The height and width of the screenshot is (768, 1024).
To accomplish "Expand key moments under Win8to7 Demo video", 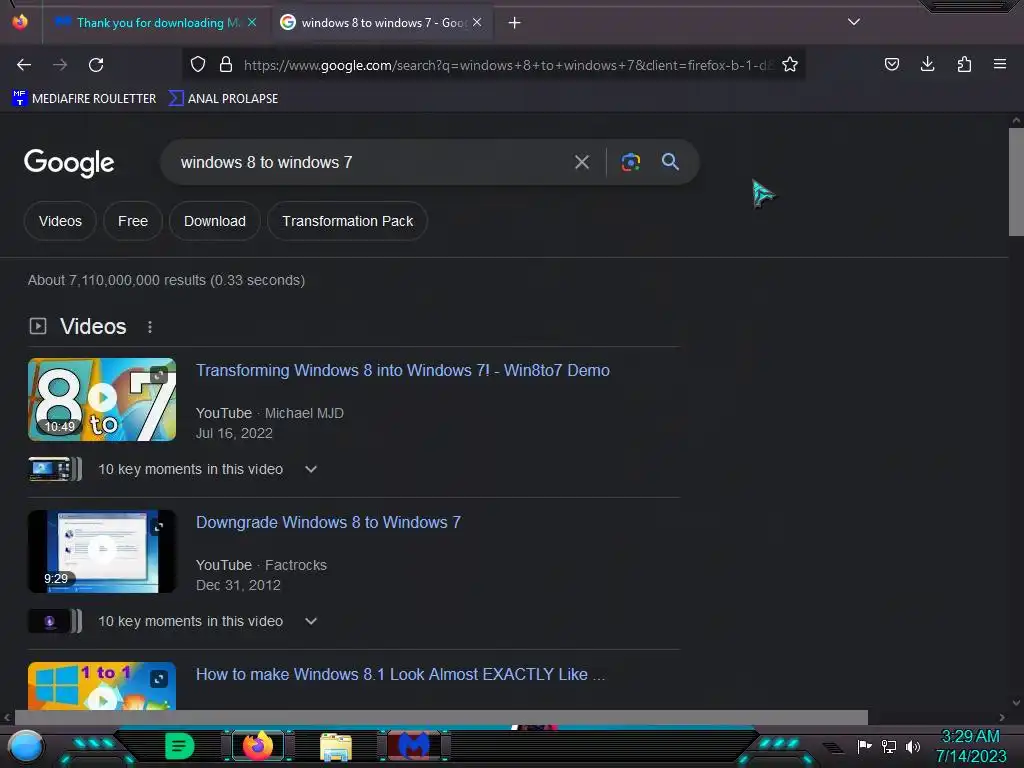I will coord(311,469).
